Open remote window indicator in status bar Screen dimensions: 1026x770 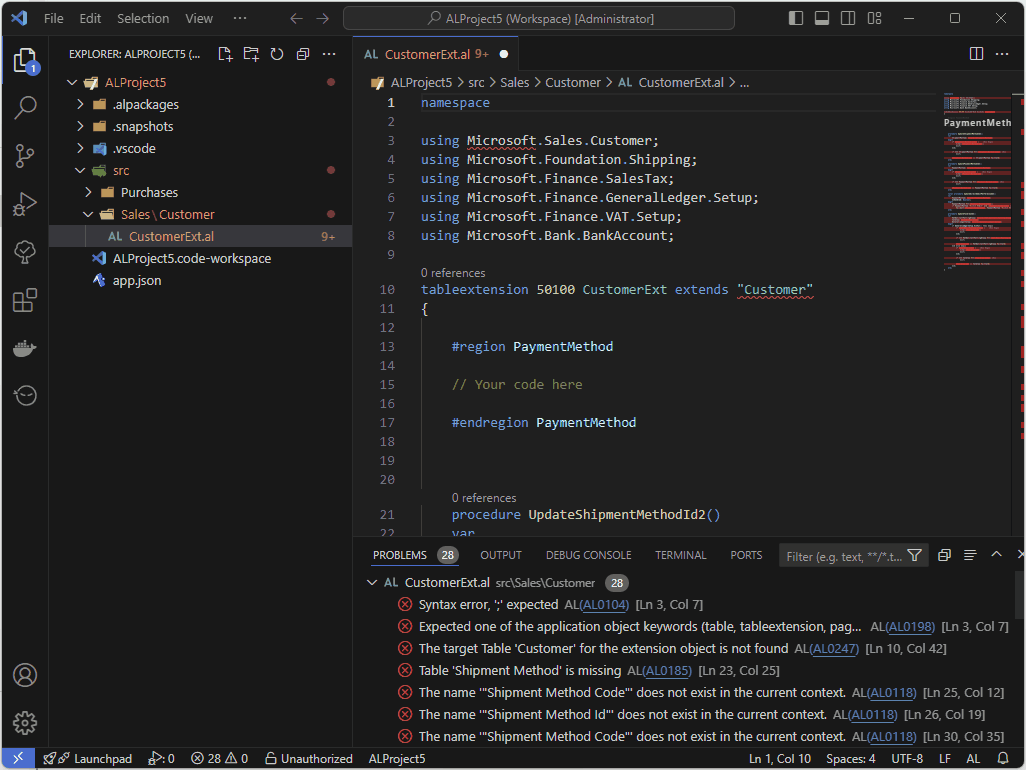click(18, 758)
